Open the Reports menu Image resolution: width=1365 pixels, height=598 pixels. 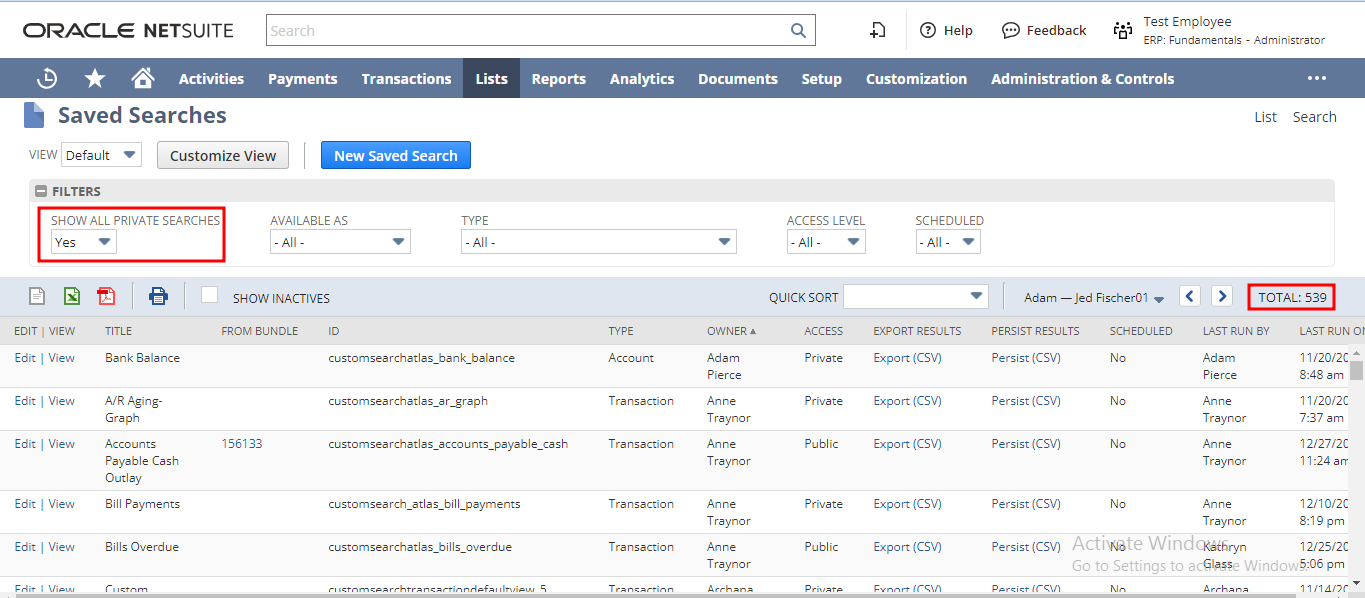[558, 78]
